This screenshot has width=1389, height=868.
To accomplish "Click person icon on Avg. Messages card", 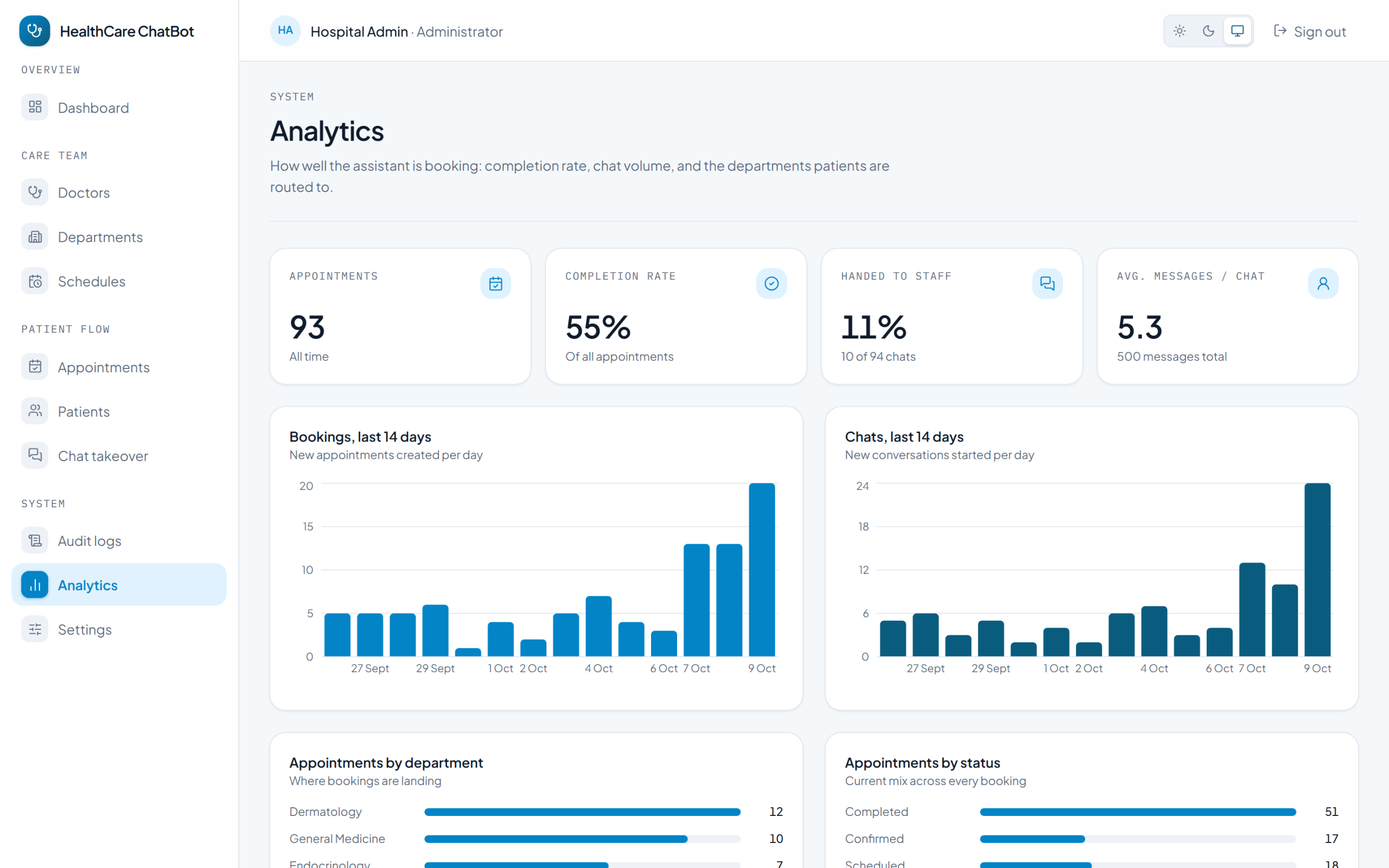I will pos(1323,284).
